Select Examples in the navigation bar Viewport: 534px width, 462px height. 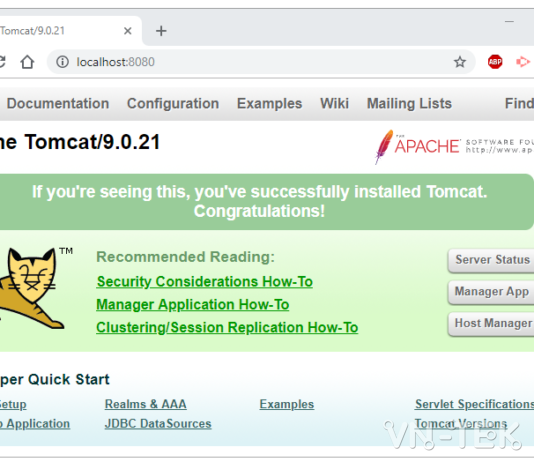tap(269, 103)
